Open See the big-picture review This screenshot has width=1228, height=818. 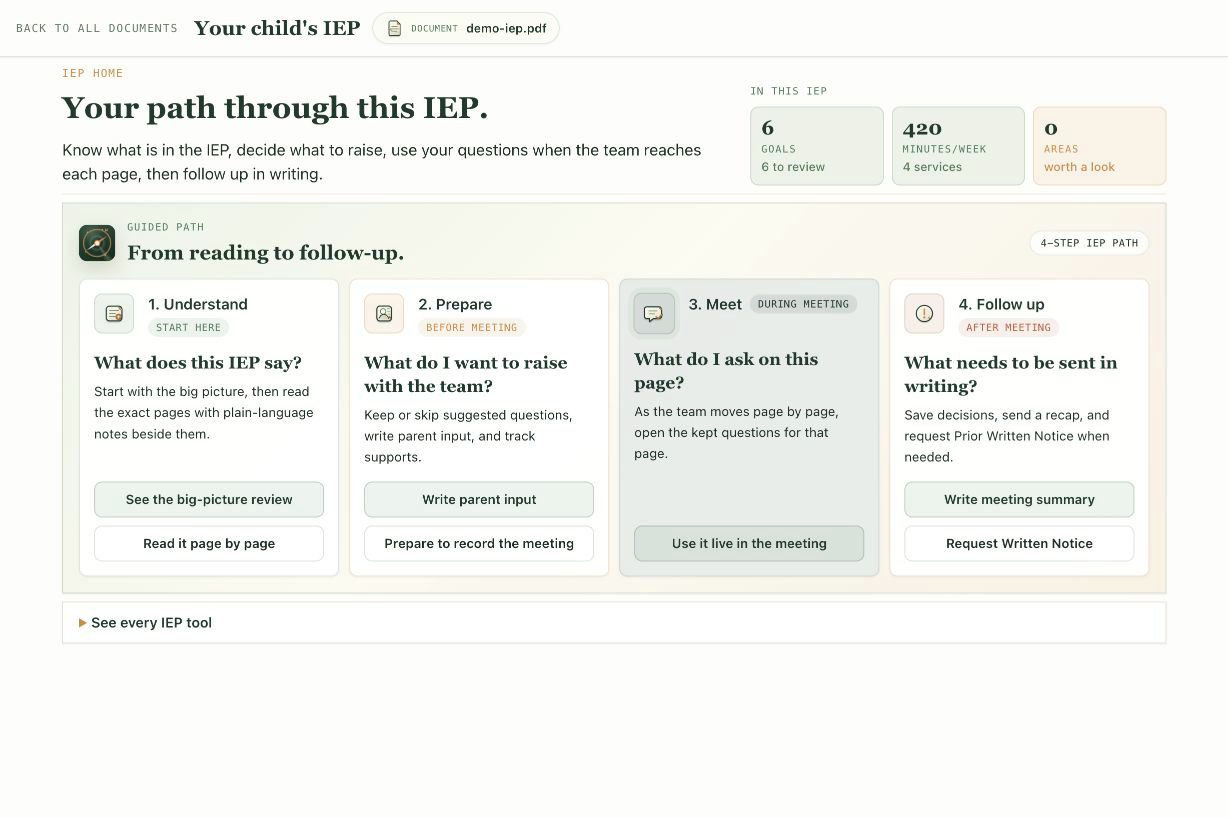click(209, 499)
